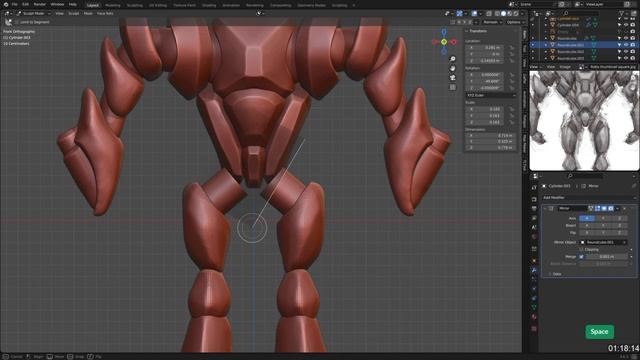Open Render properties tab icon
Image resolution: width=640 pixels, height=360 pixels.
point(534,199)
